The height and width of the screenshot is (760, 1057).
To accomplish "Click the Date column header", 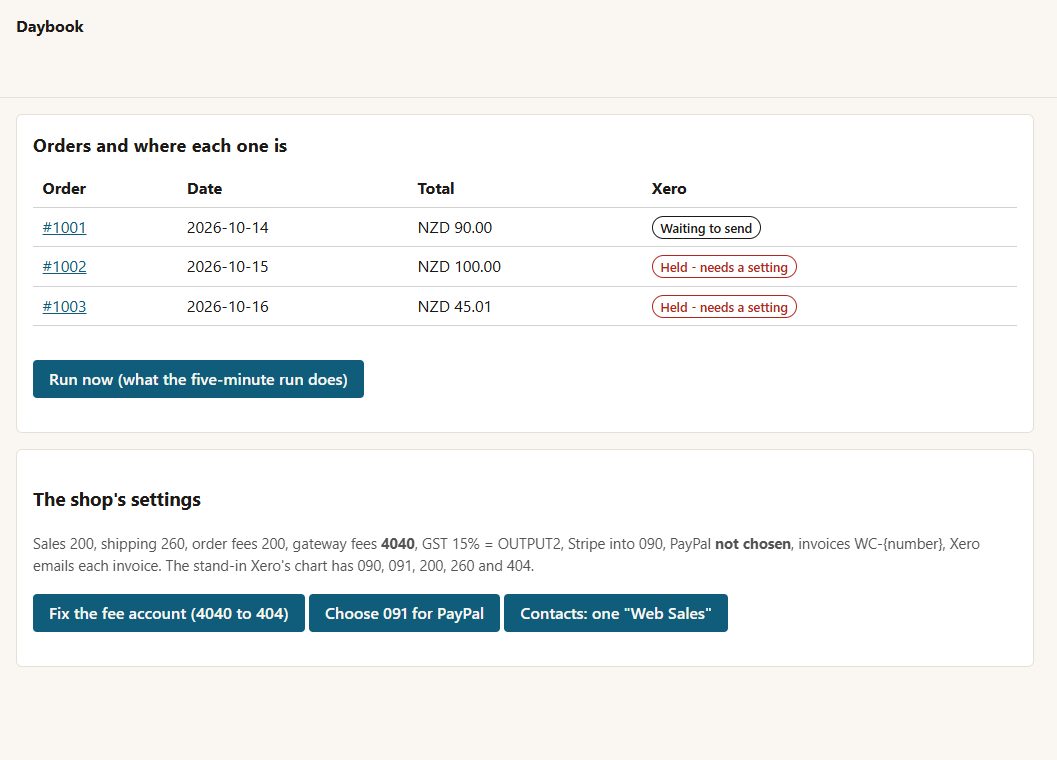I will pyautogui.click(x=204, y=189).
